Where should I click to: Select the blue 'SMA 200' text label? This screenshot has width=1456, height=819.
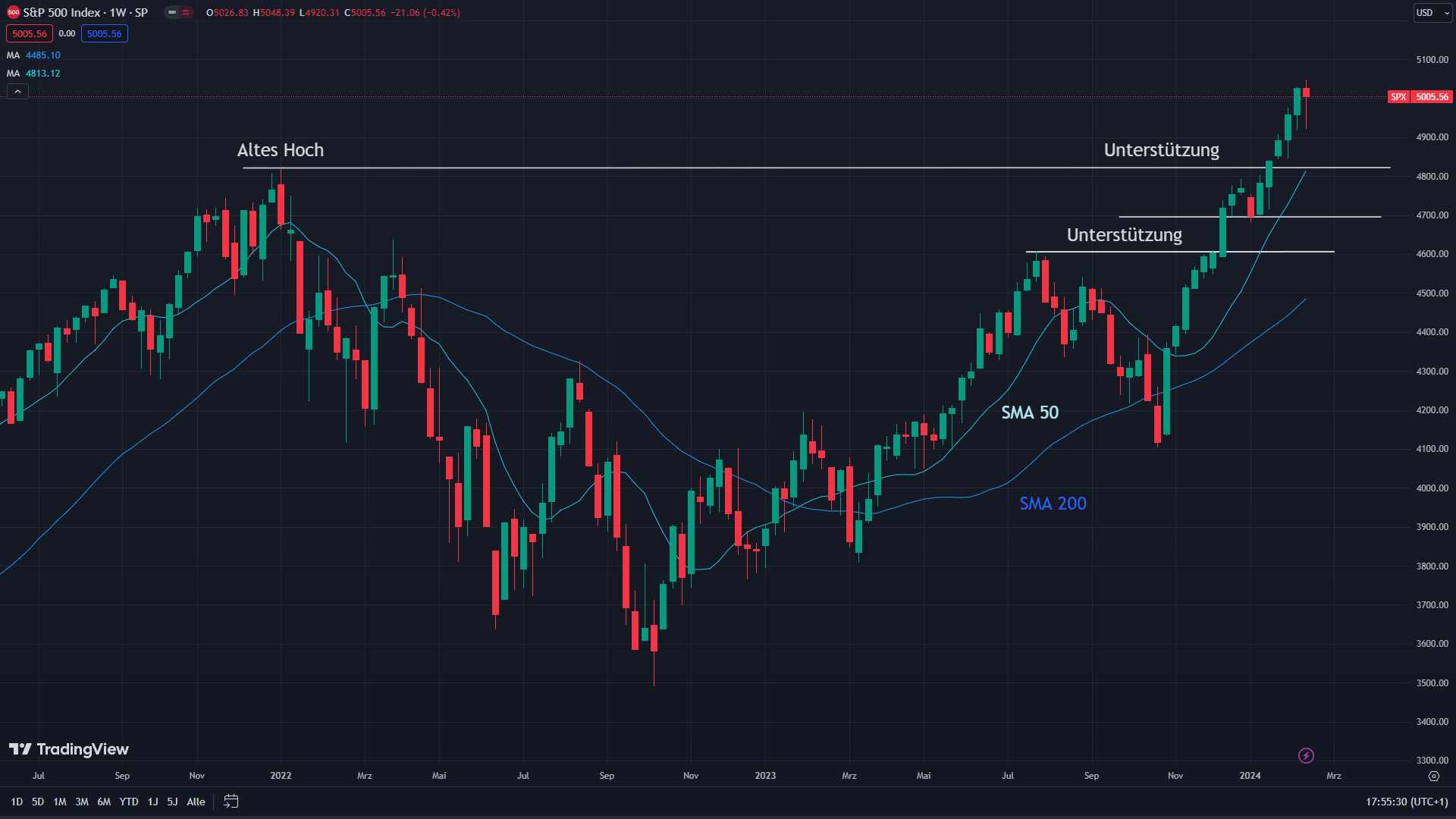(x=1053, y=504)
